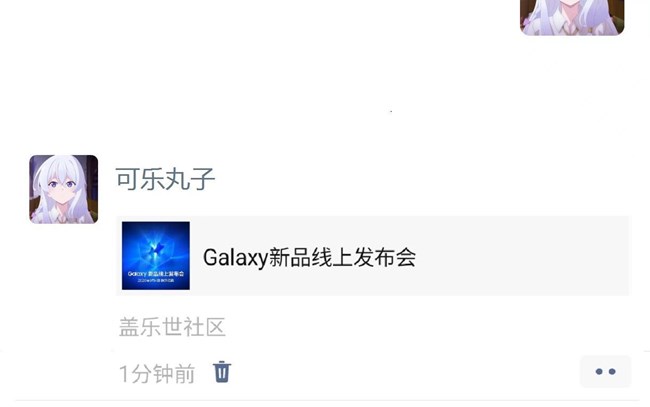Open the 盖乐世社区 source label
Screen dimensions: 650x407
[172, 327]
